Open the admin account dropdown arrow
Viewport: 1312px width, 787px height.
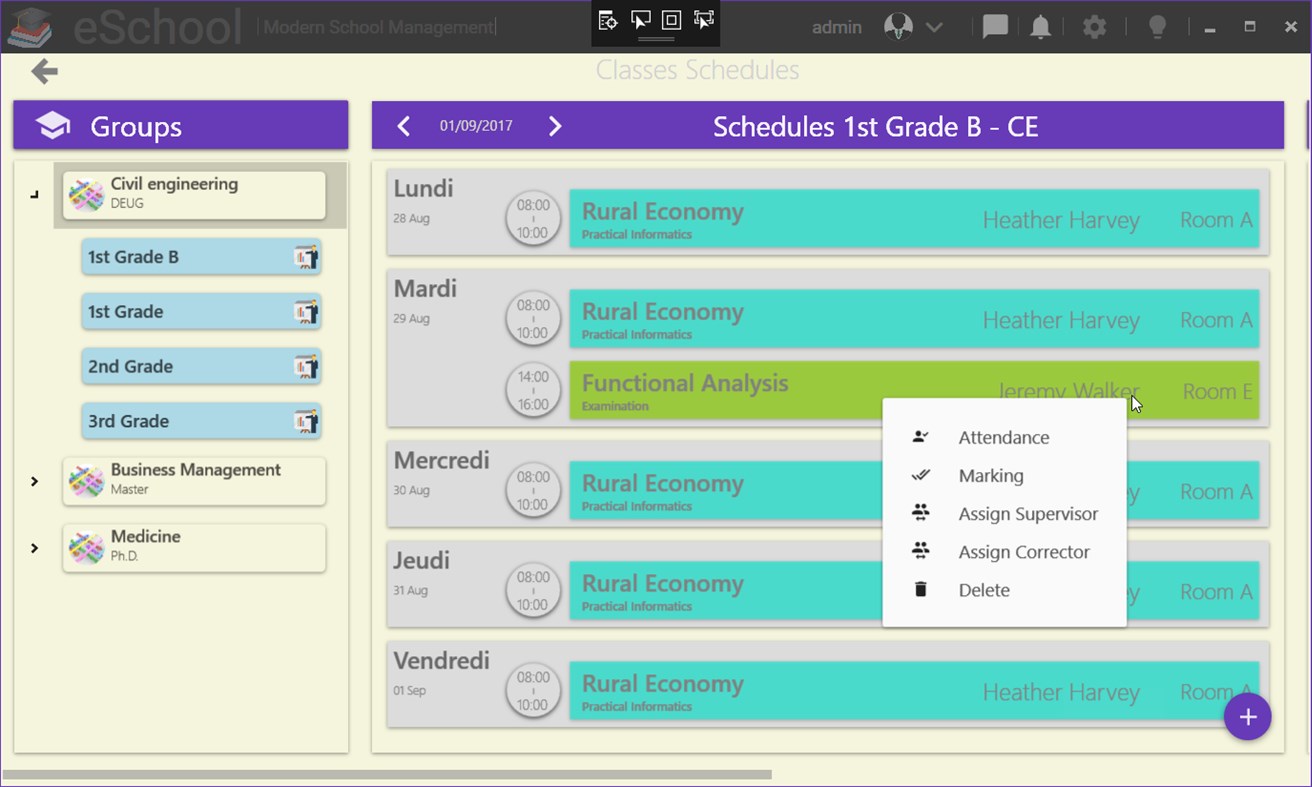932,27
